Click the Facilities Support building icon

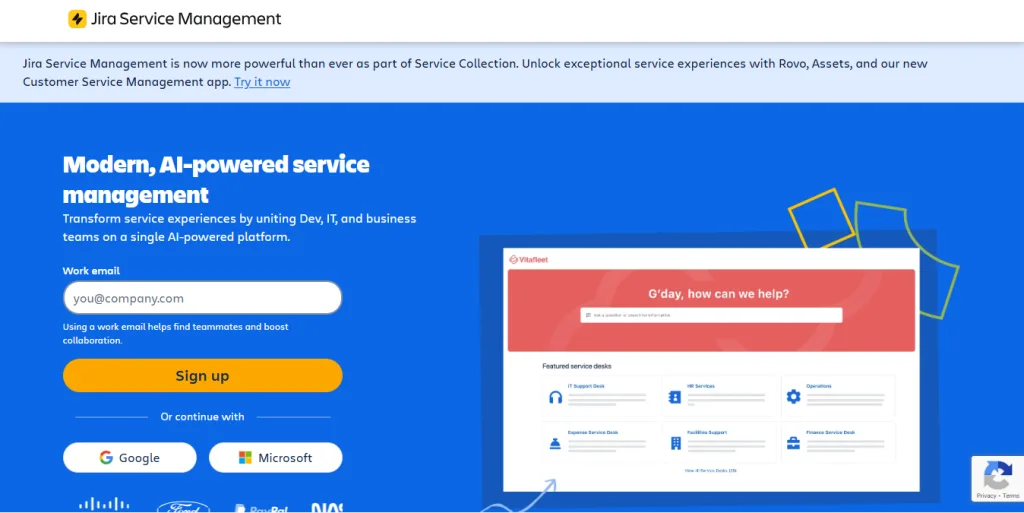click(675, 444)
